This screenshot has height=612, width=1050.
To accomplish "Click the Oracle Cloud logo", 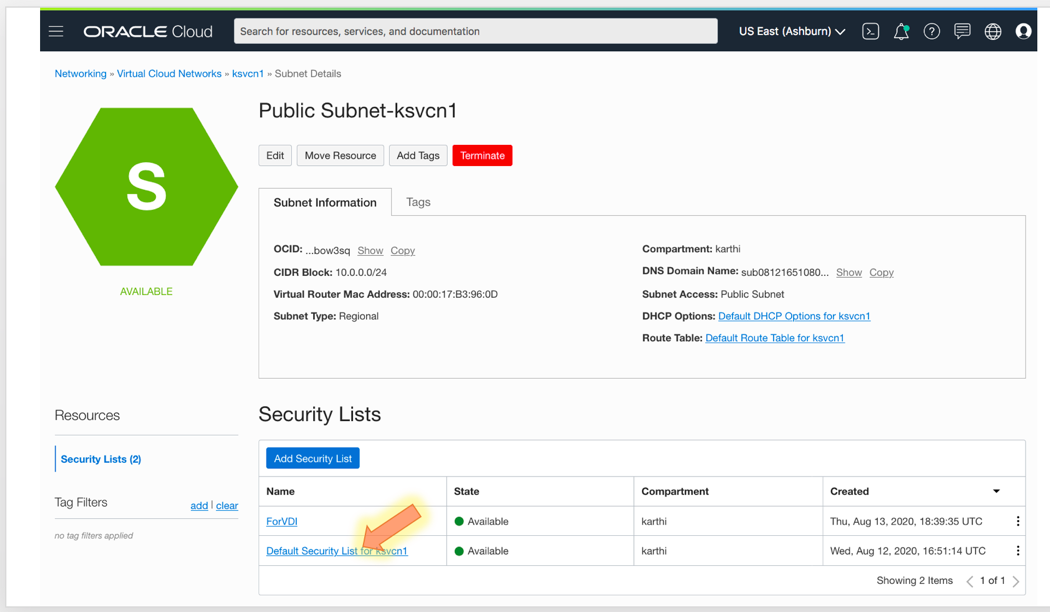I will point(148,31).
